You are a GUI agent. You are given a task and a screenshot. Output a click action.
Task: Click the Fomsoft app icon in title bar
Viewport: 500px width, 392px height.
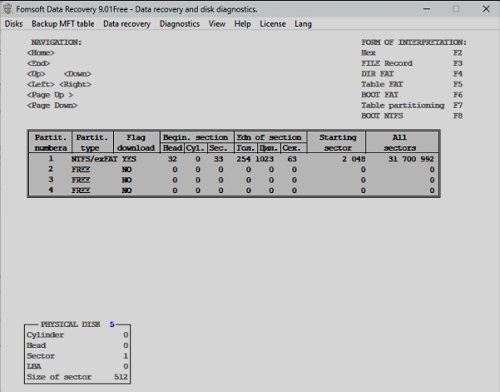coord(7,9)
